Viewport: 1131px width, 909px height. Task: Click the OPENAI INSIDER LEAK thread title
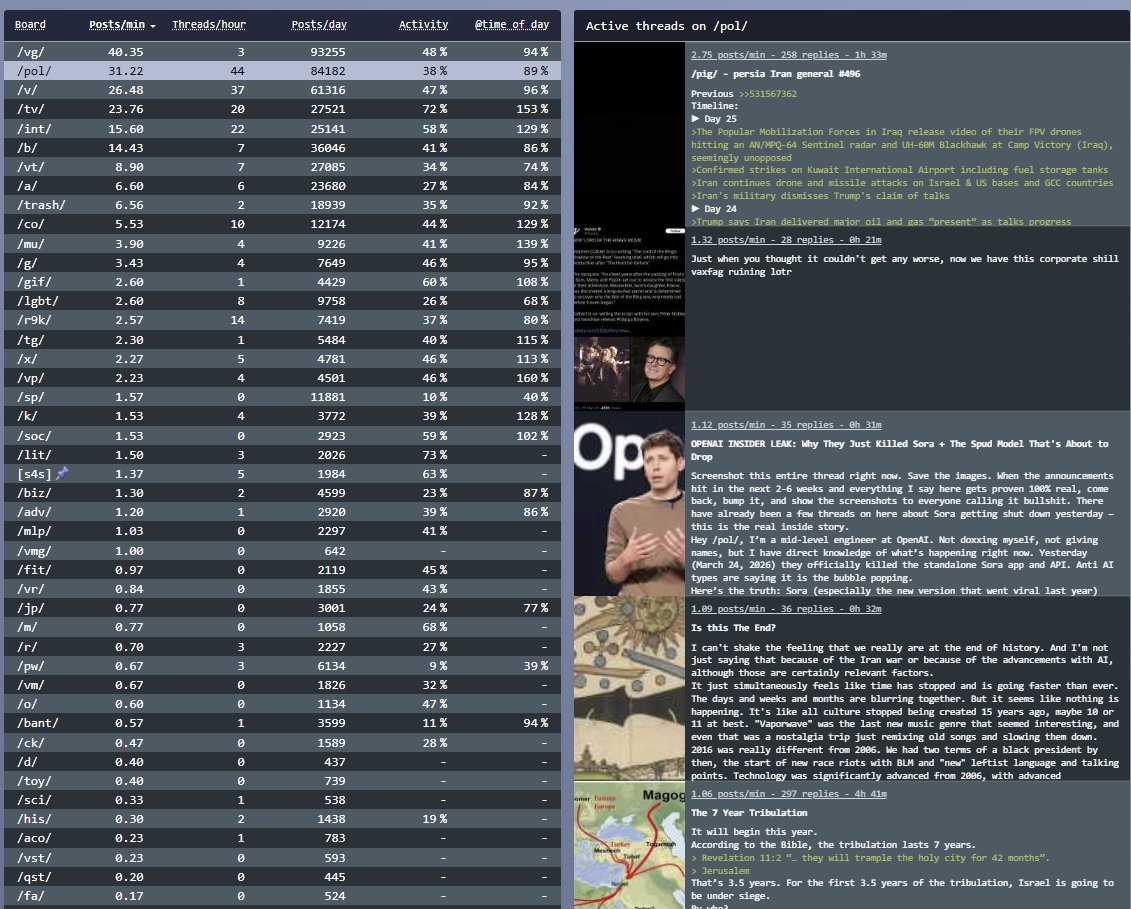[x=899, y=450]
